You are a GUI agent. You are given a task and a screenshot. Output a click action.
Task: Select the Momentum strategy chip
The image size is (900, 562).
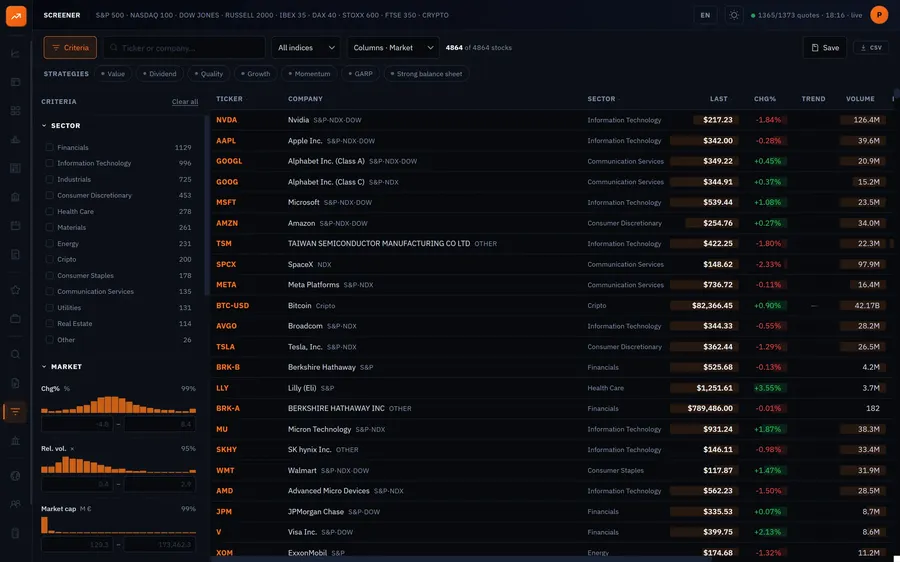[x=309, y=73]
